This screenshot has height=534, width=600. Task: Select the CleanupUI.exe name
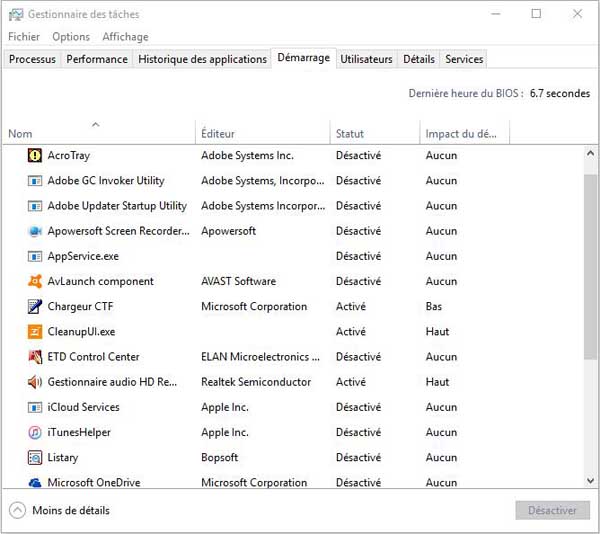(81, 332)
